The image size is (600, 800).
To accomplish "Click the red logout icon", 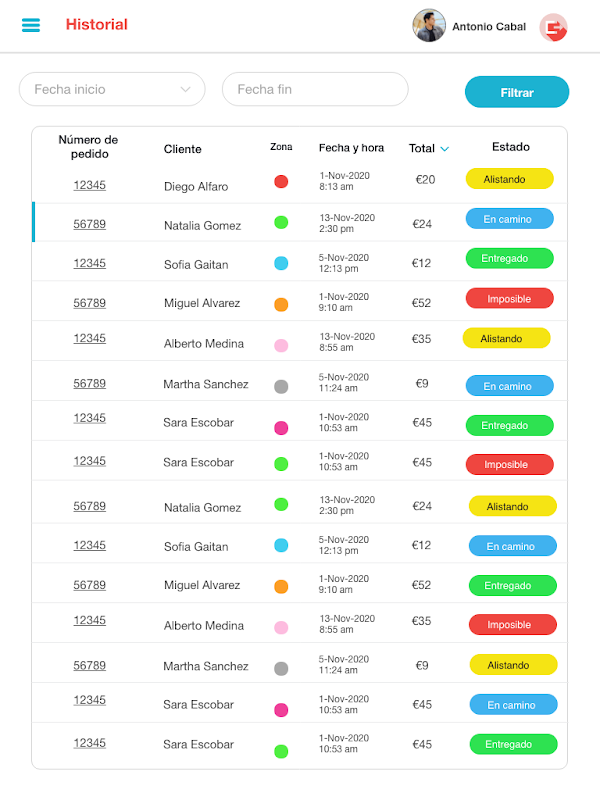I will (x=553, y=27).
